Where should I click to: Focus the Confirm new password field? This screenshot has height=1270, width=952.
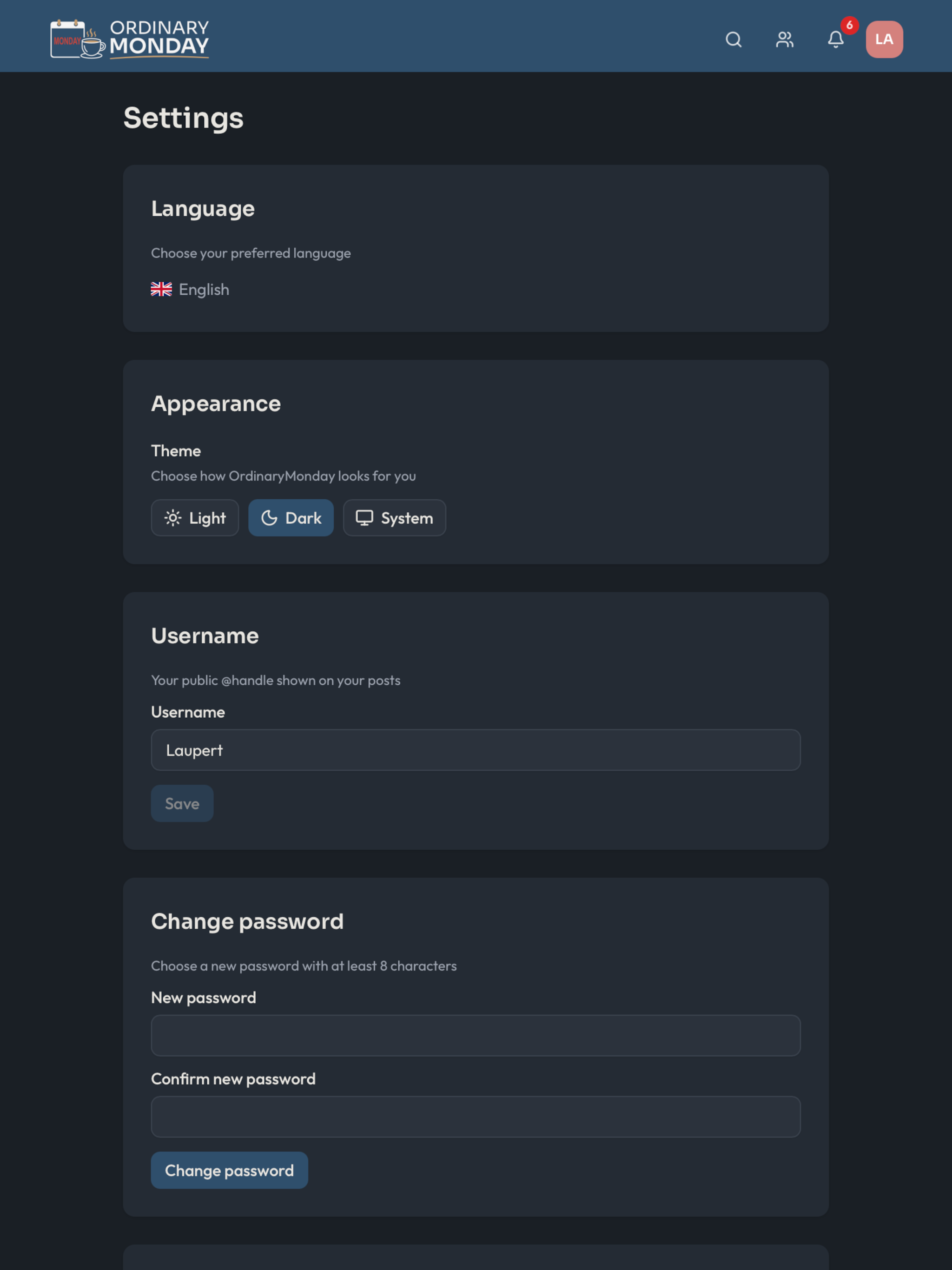476,1117
